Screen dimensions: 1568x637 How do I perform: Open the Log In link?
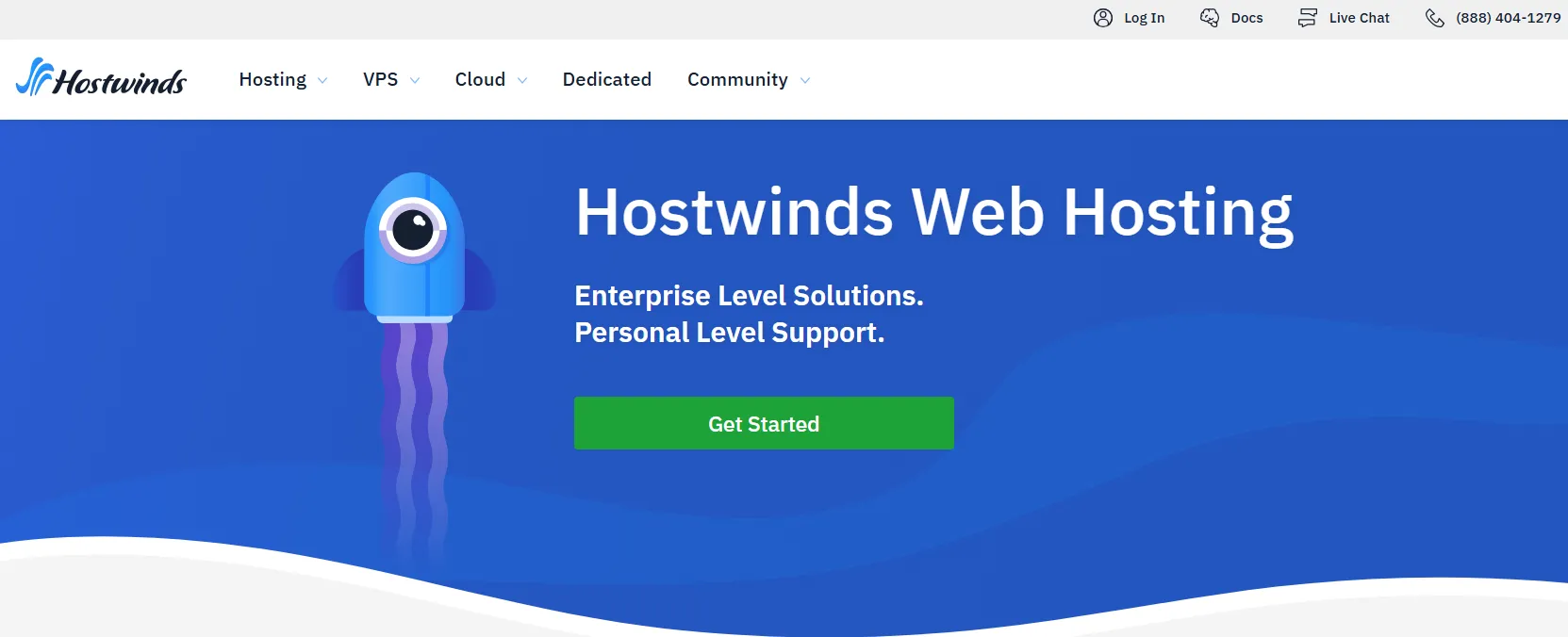1144,18
